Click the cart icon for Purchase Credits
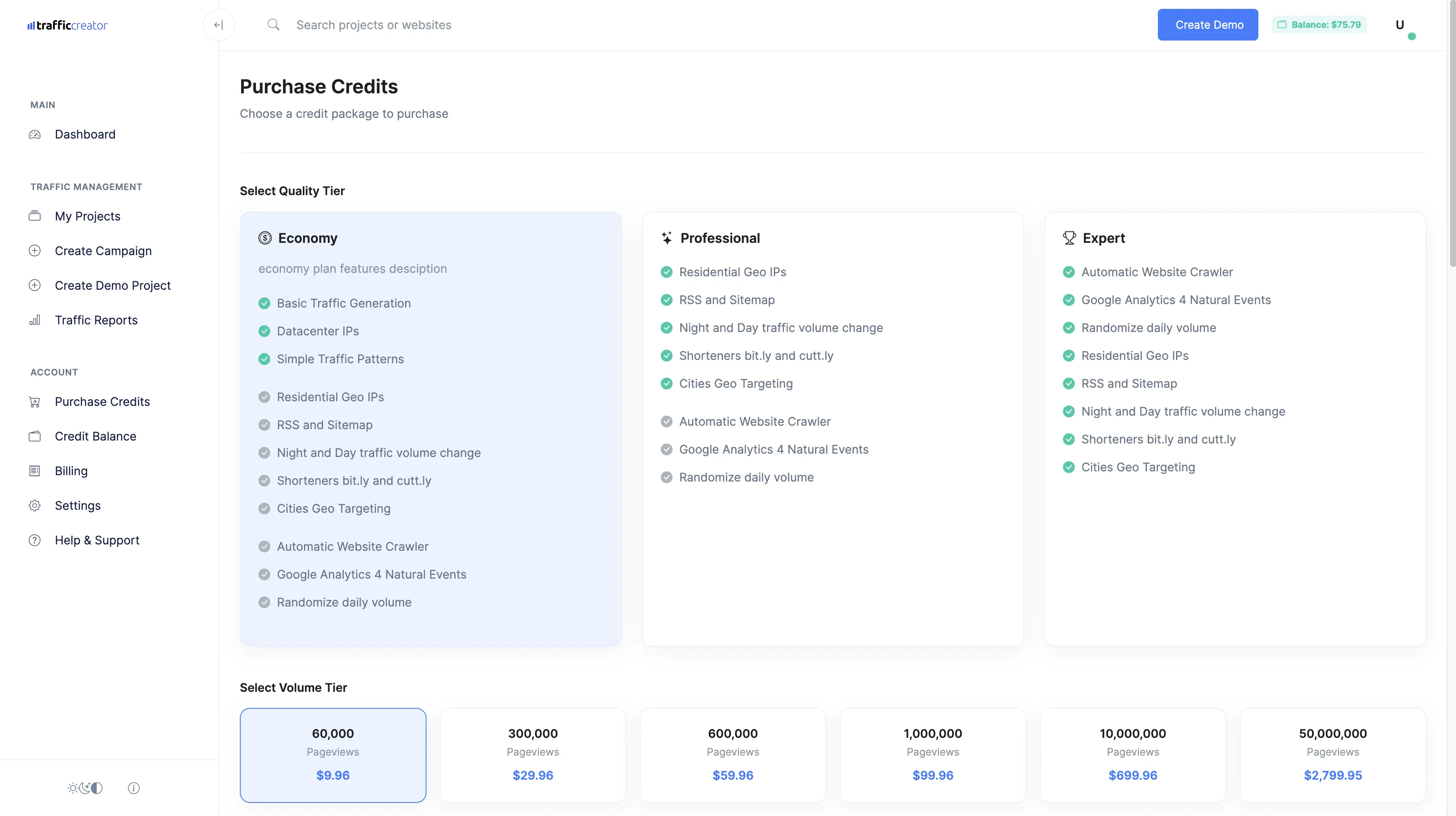Image resolution: width=1456 pixels, height=816 pixels. [35, 402]
